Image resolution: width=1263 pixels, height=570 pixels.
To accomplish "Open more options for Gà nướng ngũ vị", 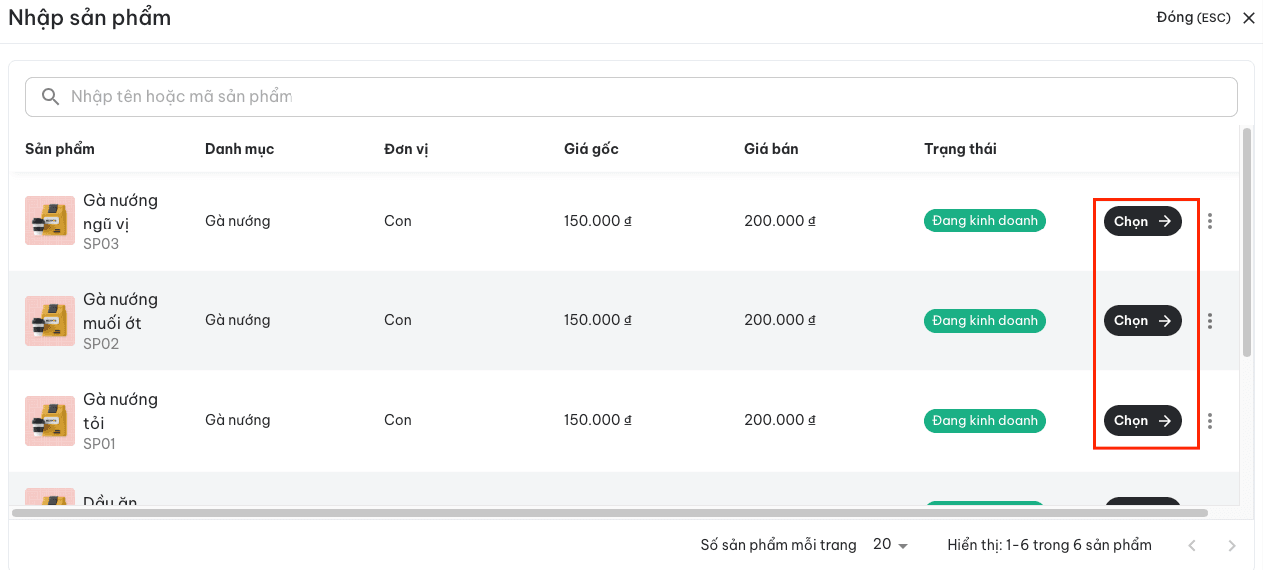I will pos(1210,221).
